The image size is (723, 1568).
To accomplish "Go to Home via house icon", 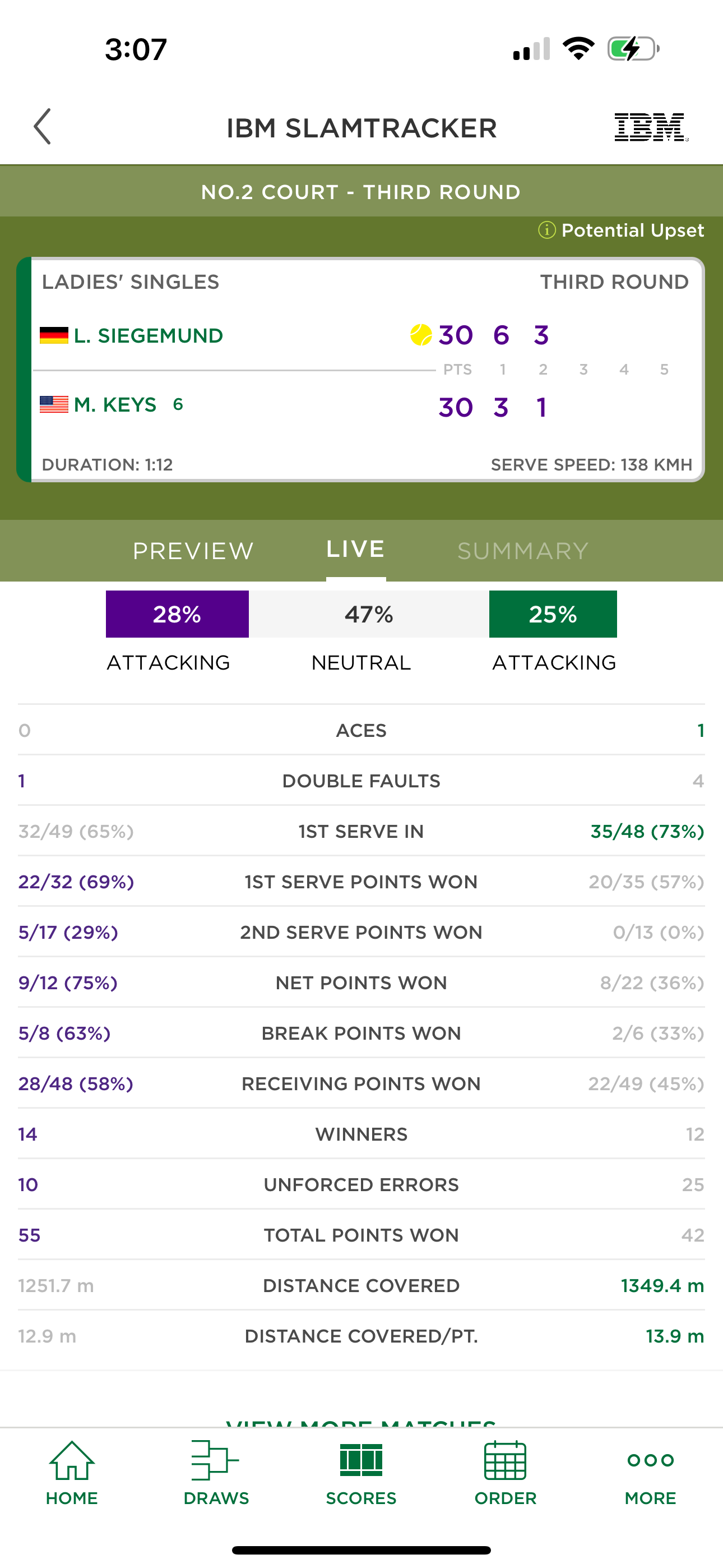I will (72, 1460).
